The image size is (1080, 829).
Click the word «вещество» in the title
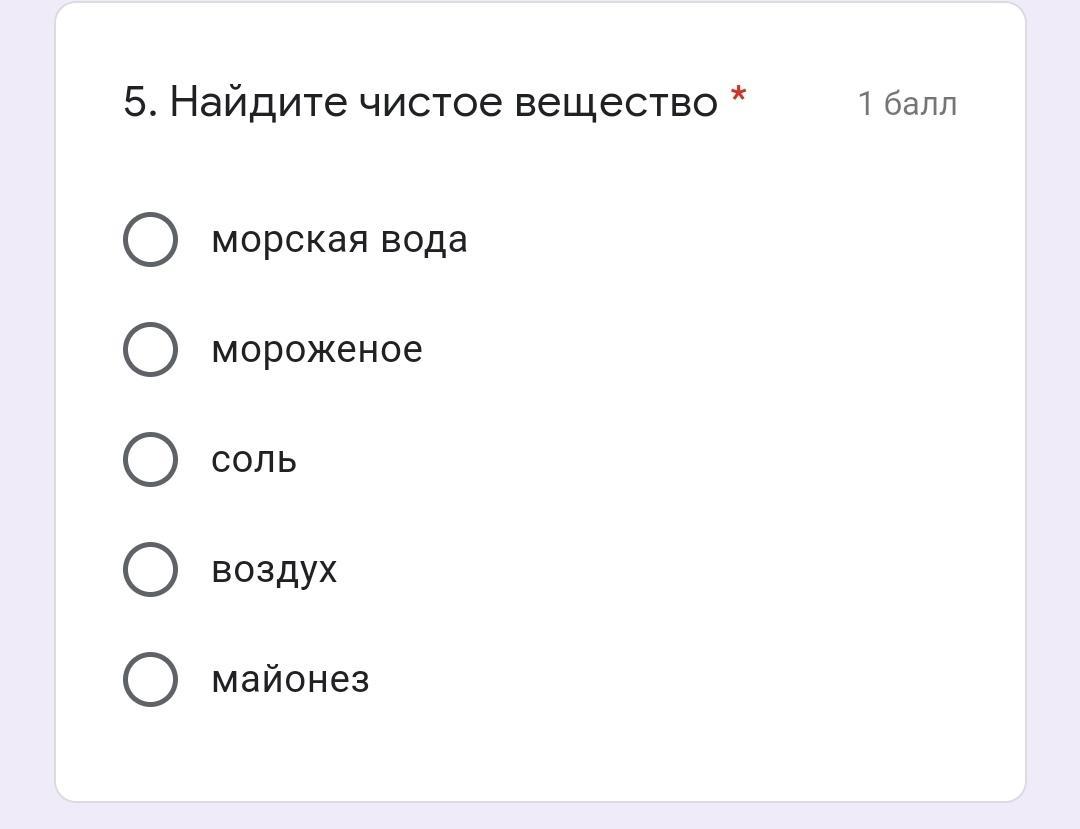pos(616,102)
